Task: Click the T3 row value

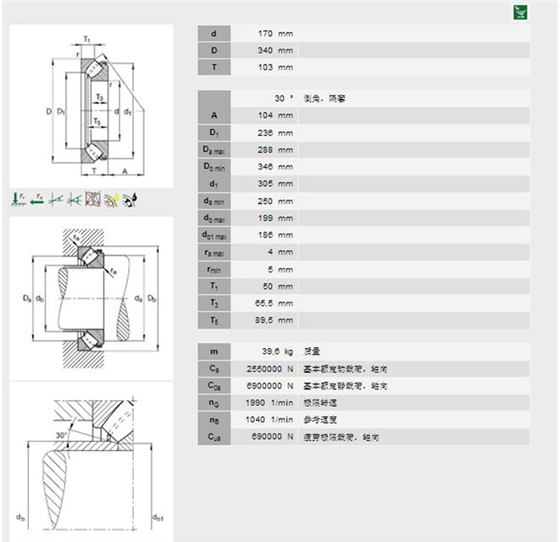Action: point(274,303)
